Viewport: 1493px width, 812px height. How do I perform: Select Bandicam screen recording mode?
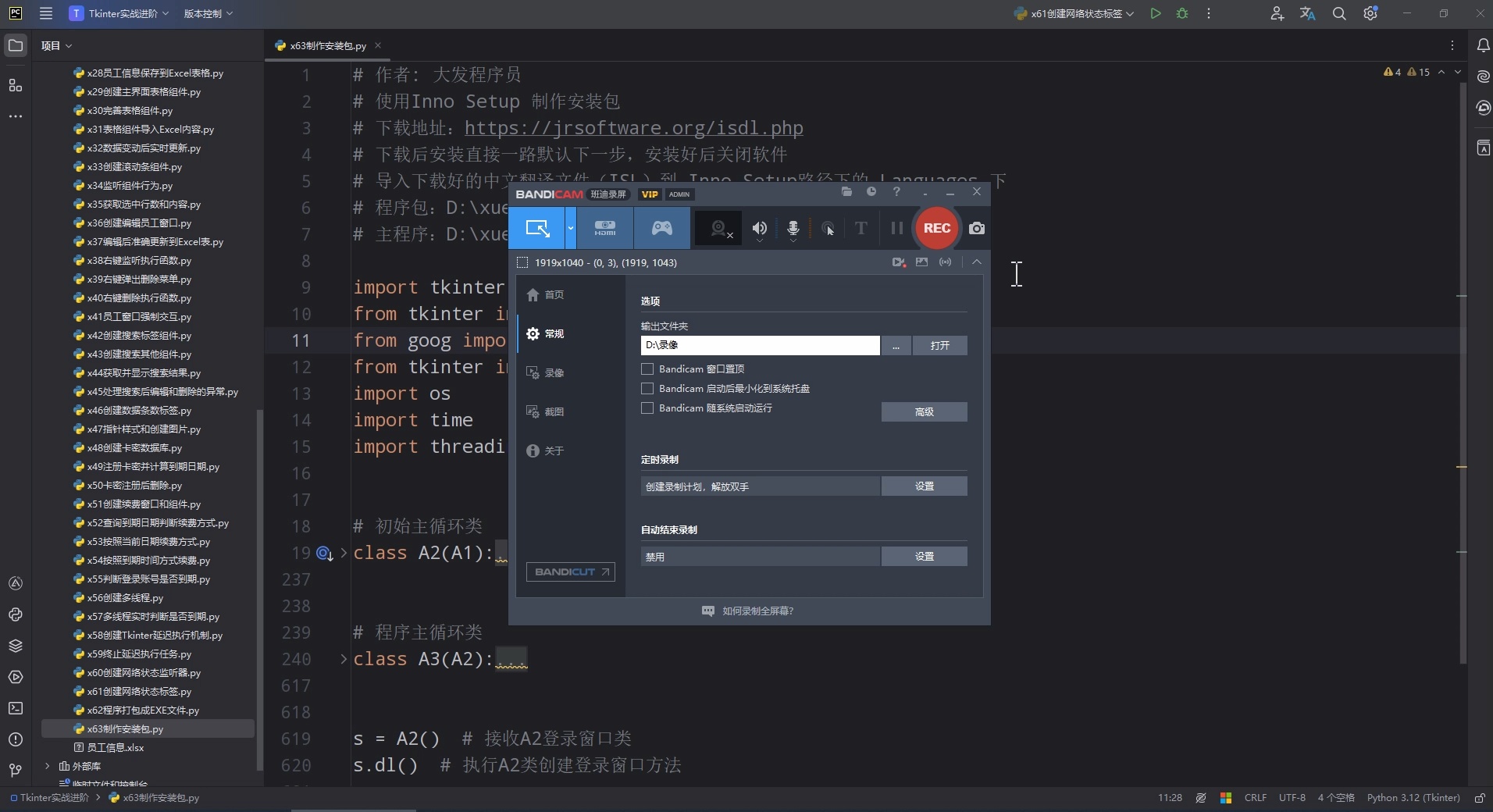[x=537, y=228]
